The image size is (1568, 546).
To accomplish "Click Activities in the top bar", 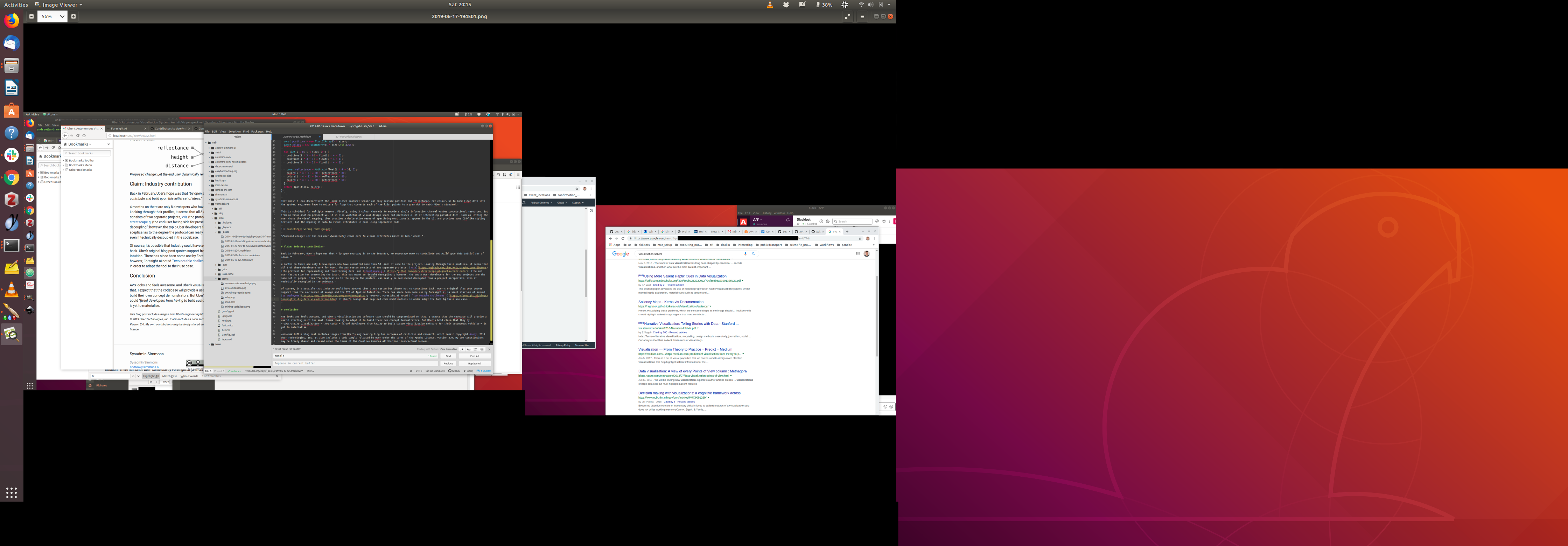I will (16, 4).
